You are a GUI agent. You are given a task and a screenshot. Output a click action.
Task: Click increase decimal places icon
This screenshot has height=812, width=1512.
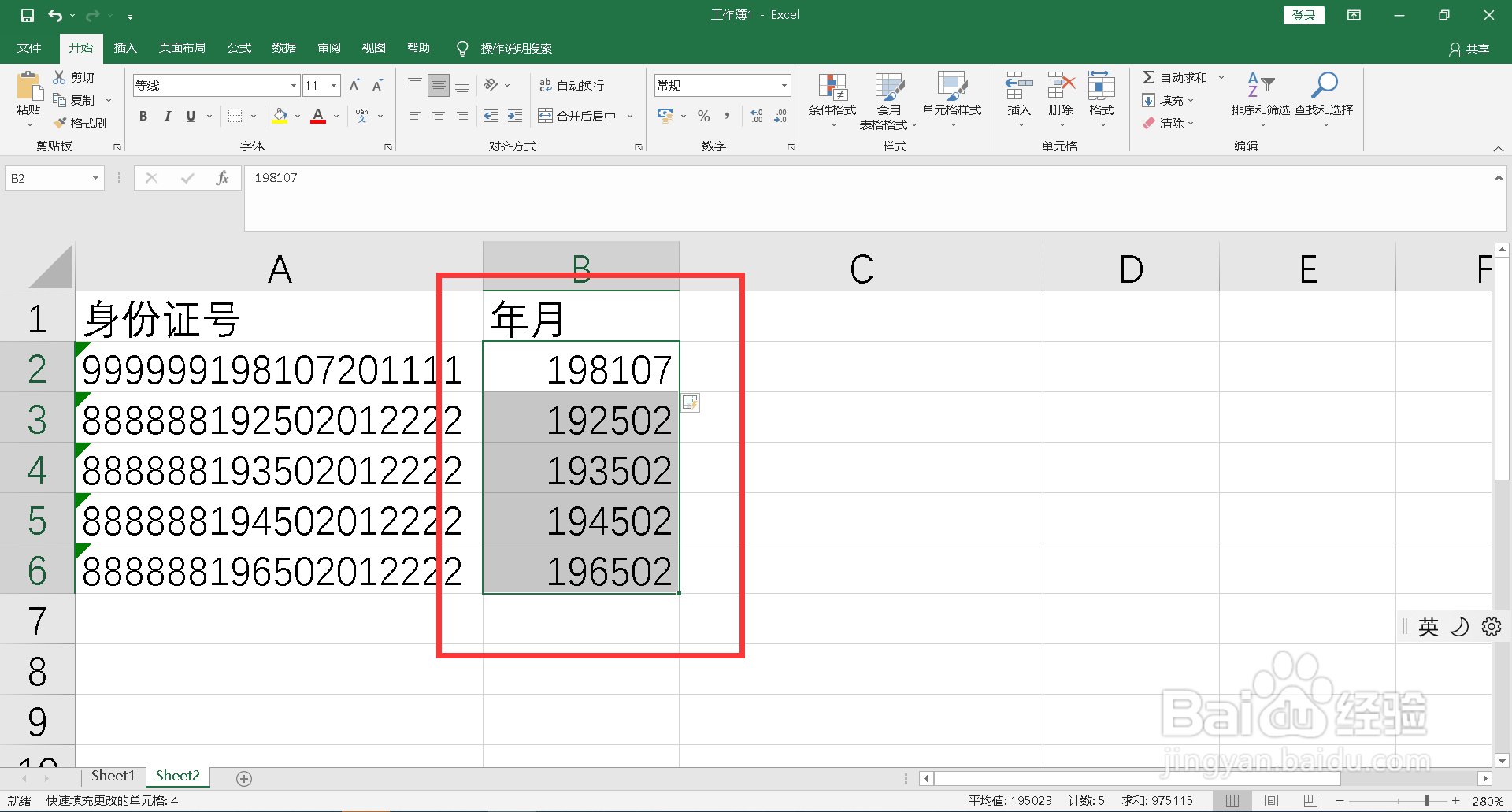pyautogui.click(x=757, y=116)
